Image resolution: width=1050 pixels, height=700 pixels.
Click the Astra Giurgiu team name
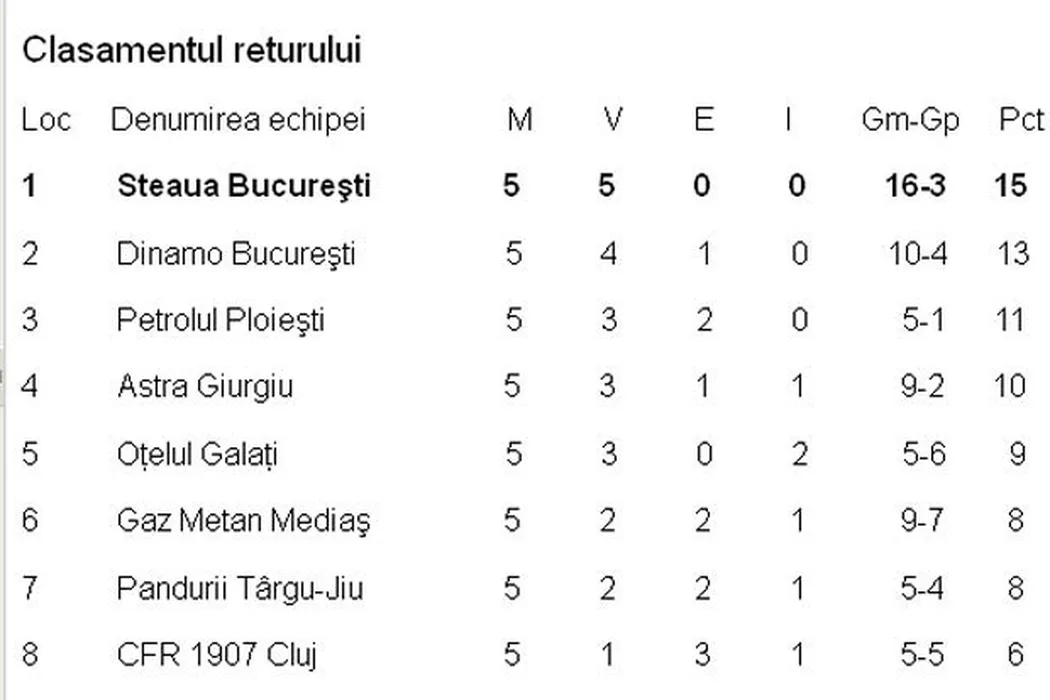click(x=205, y=386)
